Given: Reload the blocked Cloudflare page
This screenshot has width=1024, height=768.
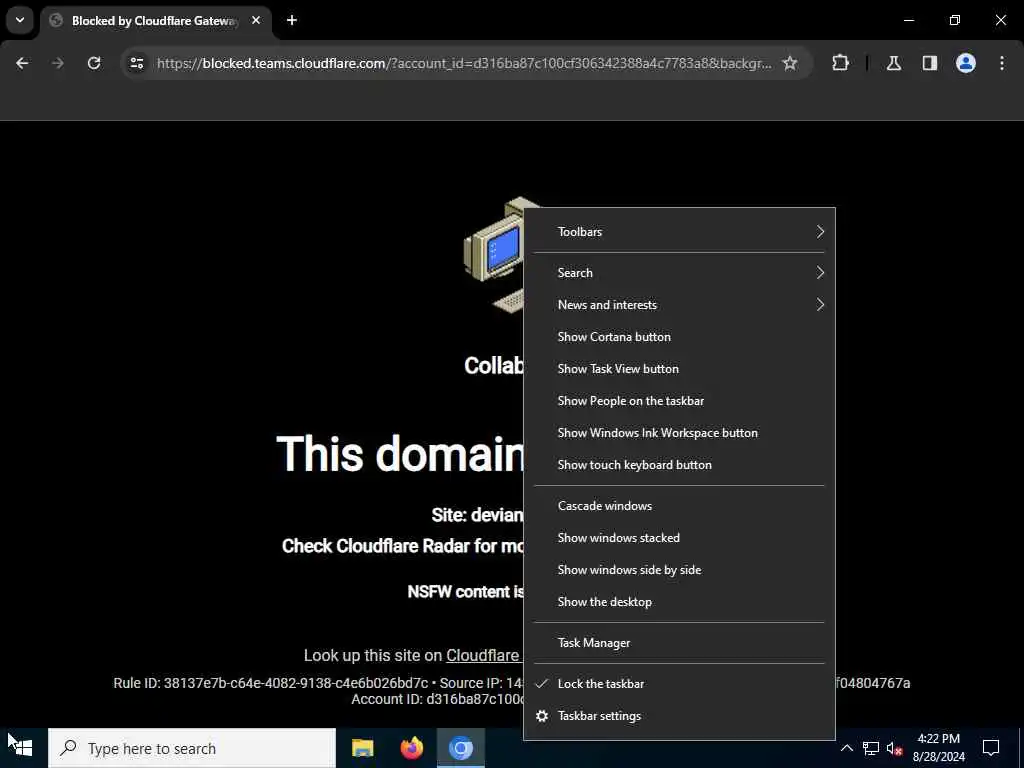Looking at the screenshot, I should [x=94, y=63].
